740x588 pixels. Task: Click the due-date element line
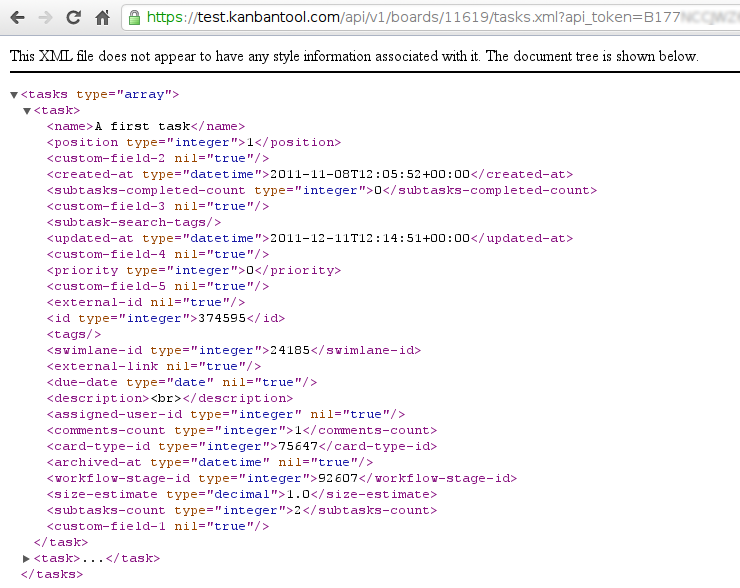point(182,383)
